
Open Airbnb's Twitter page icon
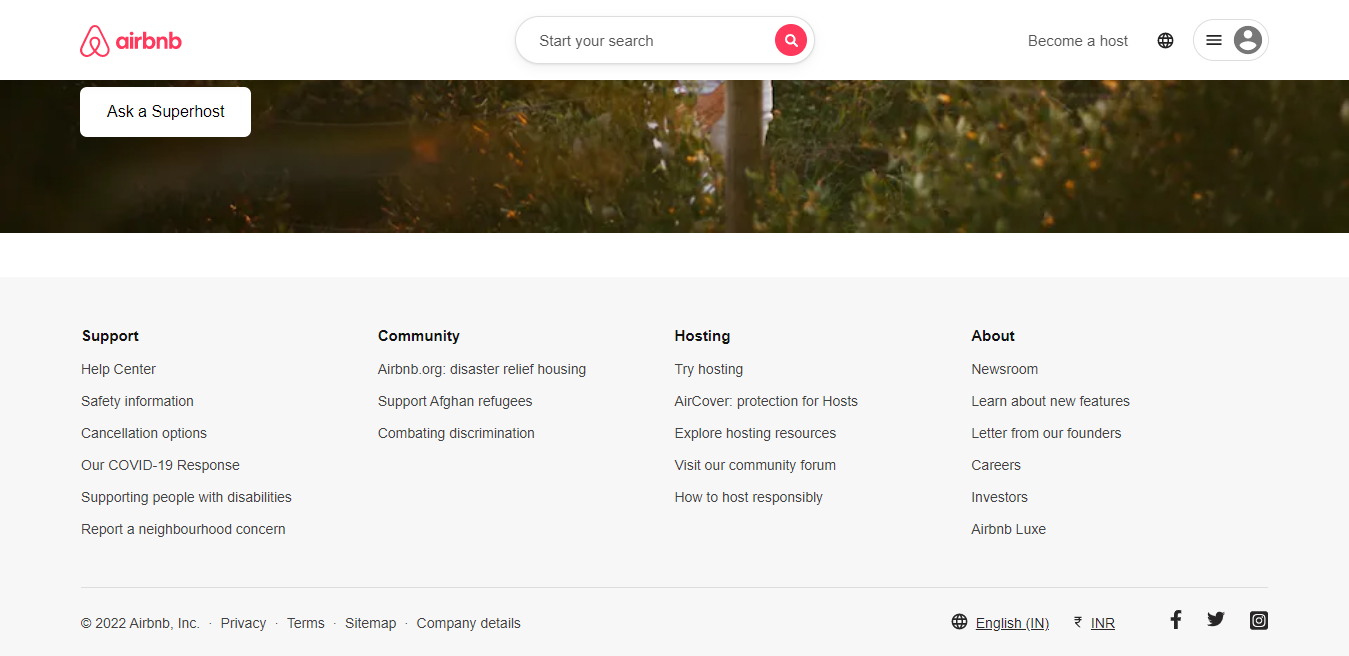(1215, 620)
